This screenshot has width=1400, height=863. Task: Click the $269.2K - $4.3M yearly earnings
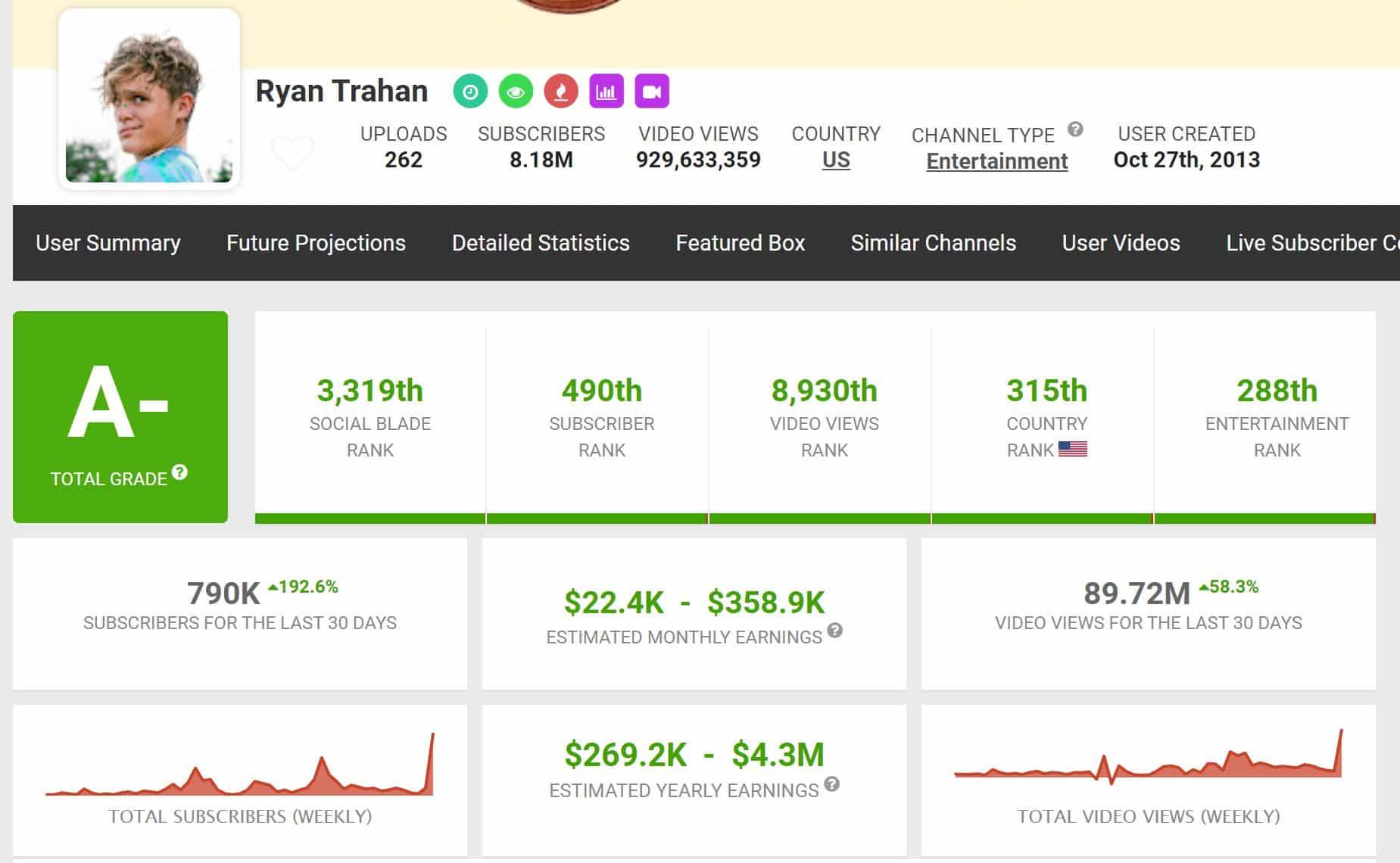(694, 755)
